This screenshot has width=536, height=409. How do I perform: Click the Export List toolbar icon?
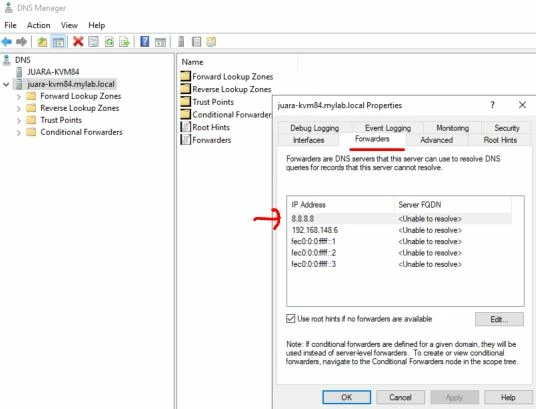pos(124,42)
